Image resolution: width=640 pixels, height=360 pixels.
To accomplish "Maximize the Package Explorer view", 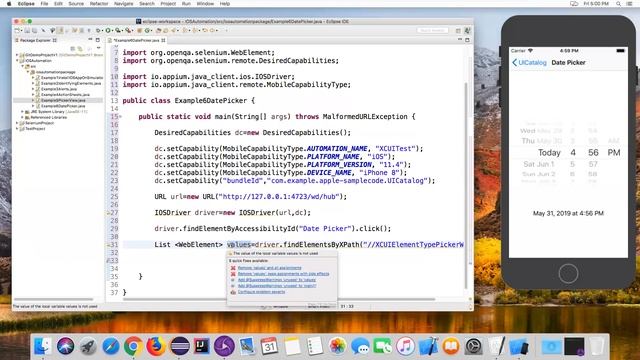I will (x=98, y=40).
